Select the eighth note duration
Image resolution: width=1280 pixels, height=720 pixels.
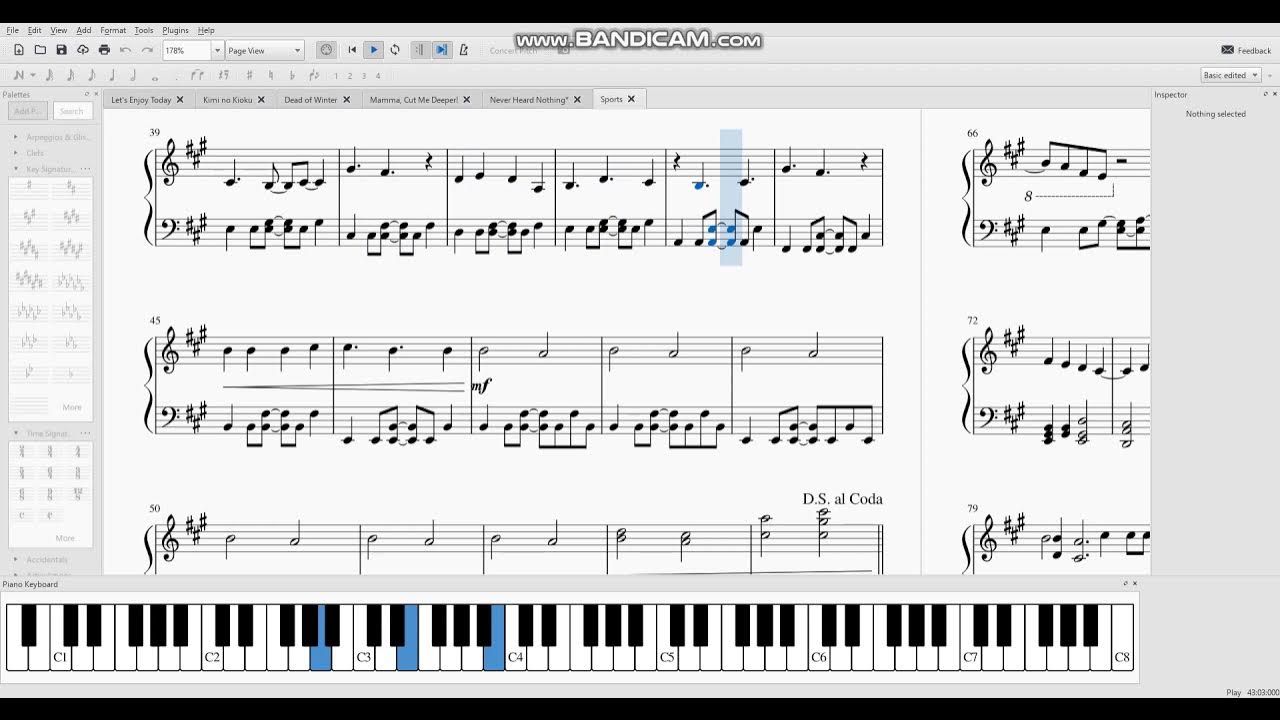click(x=91, y=75)
